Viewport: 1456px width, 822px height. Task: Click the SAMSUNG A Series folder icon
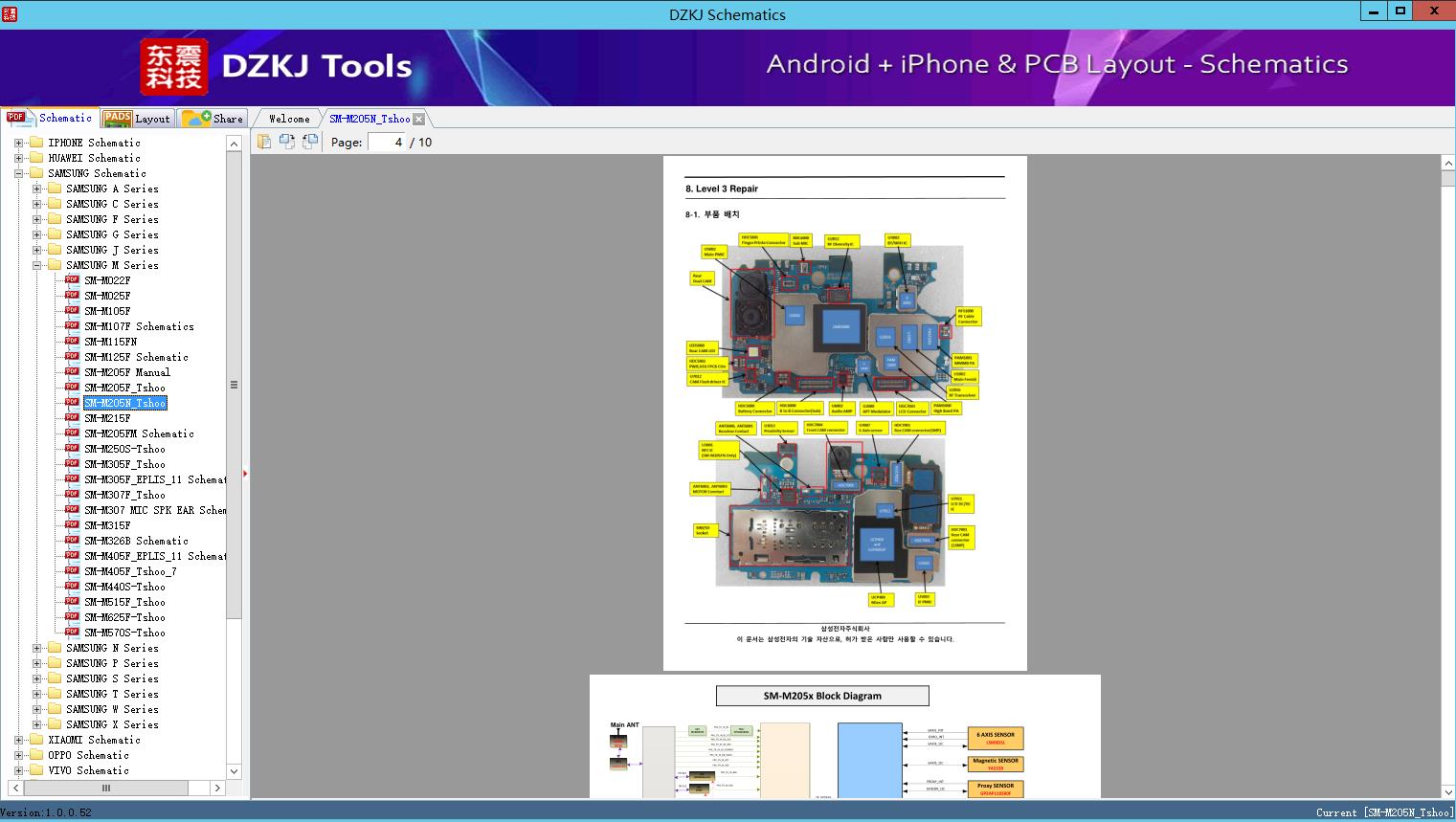(55, 189)
